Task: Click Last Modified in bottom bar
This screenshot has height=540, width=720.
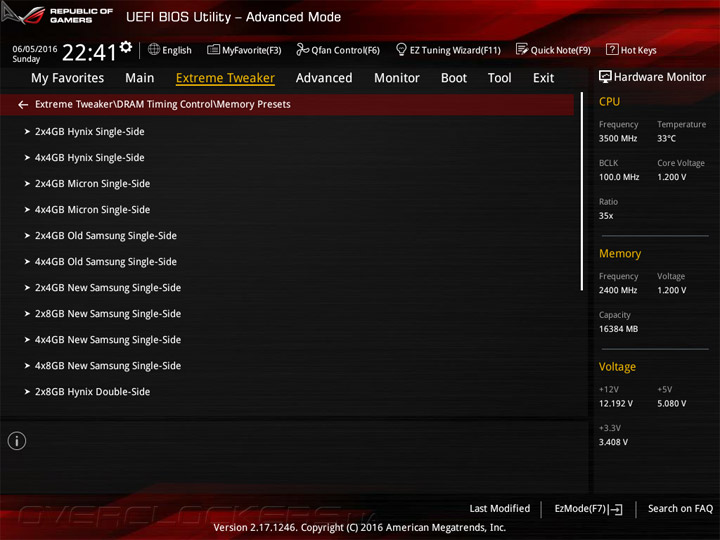Action: pyautogui.click(x=500, y=508)
